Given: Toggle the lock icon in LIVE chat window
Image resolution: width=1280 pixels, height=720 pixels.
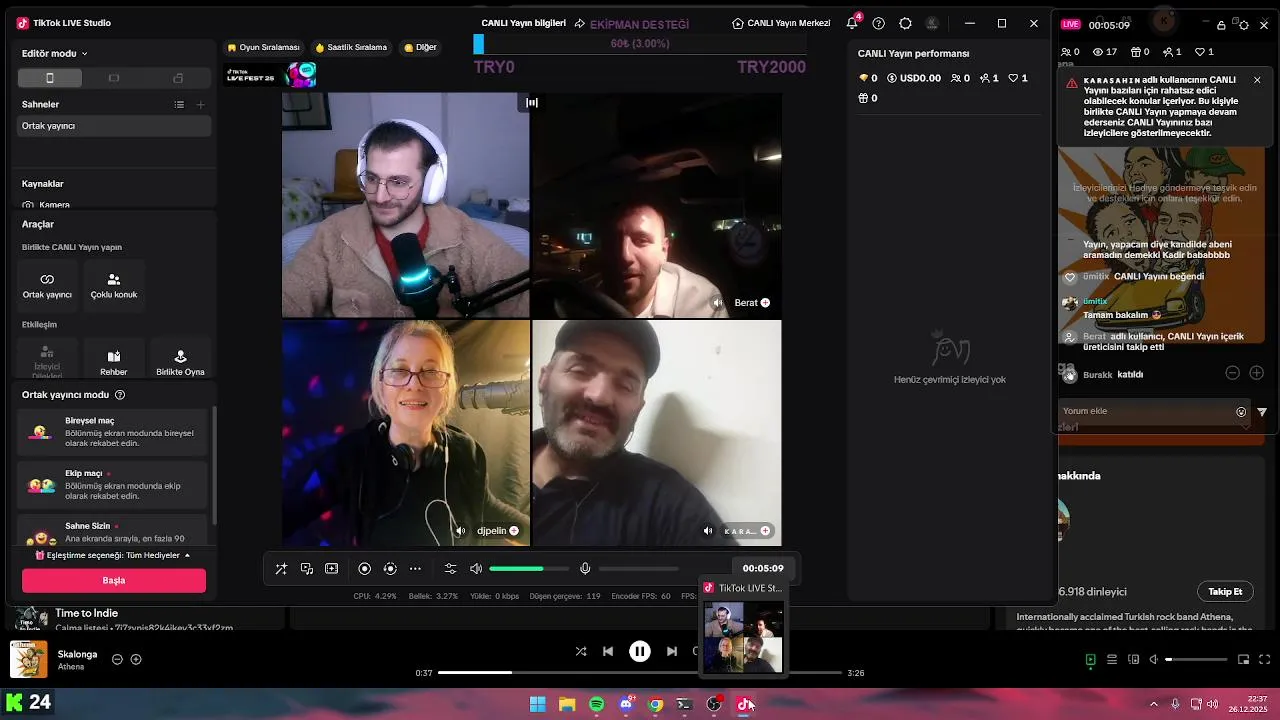Looking at the screenshot, I should [1221, 25].
